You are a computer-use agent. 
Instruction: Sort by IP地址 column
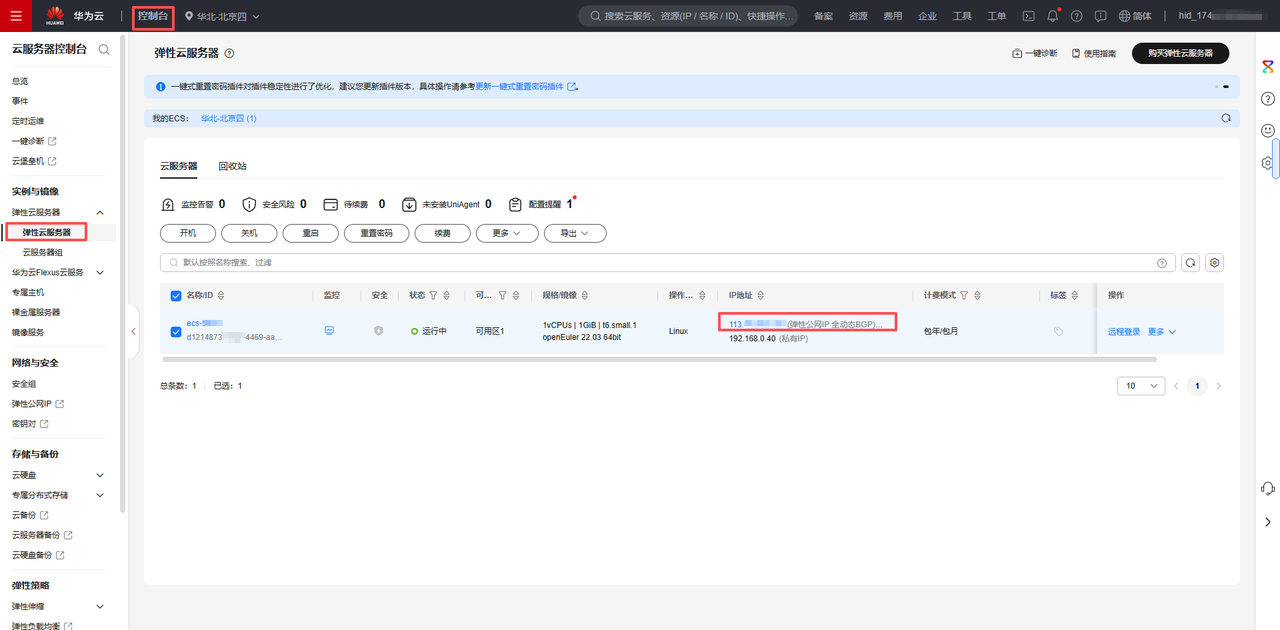(761, 296)
